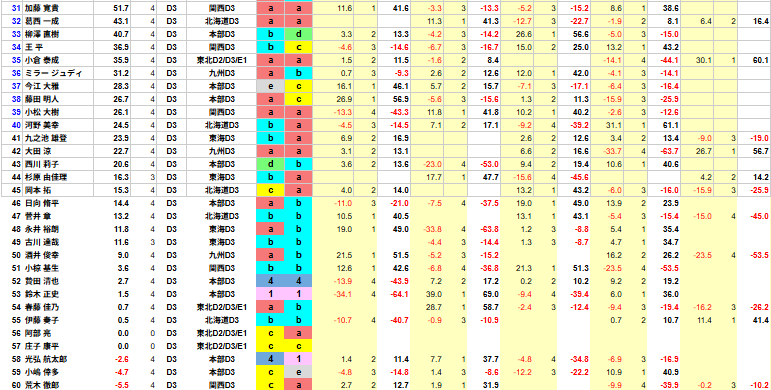Viewport: 771px width, 390px height.
Task: Click the D3 class cell in row 57
Action: [x=171, y=346]
